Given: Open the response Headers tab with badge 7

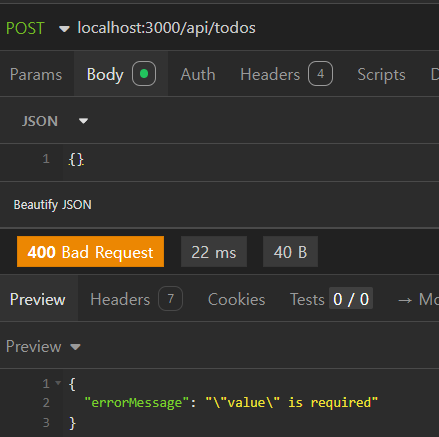Looking at the screenshot, I should [136, 299].
